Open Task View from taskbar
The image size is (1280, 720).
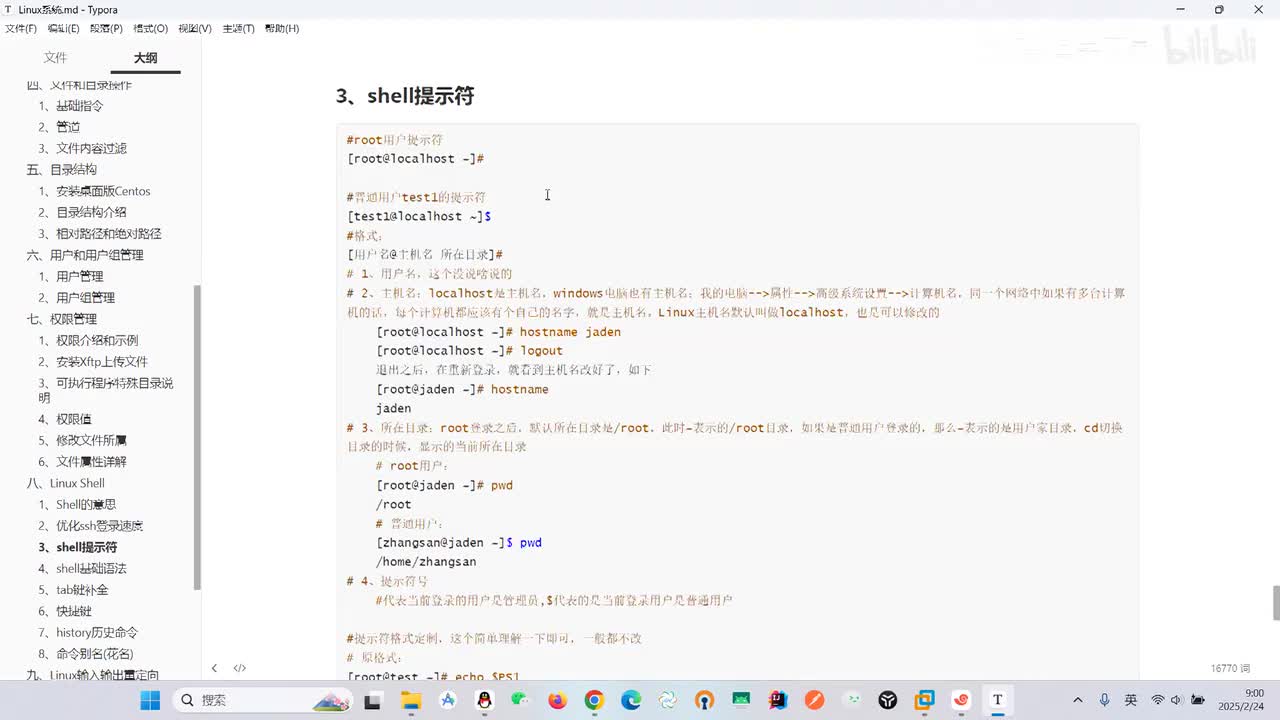372,700
